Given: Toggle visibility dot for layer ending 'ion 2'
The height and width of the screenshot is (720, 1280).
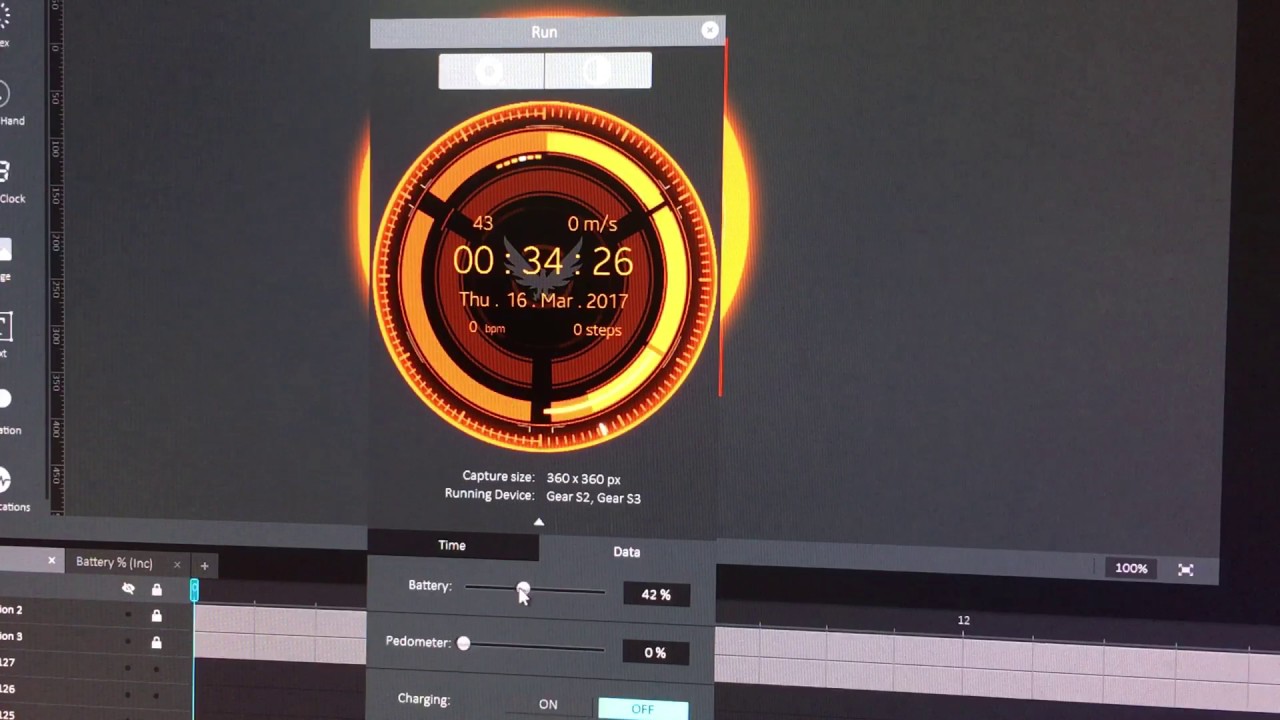Looking at the screenshot, I should pyautogui.click(x=127, y=616).
